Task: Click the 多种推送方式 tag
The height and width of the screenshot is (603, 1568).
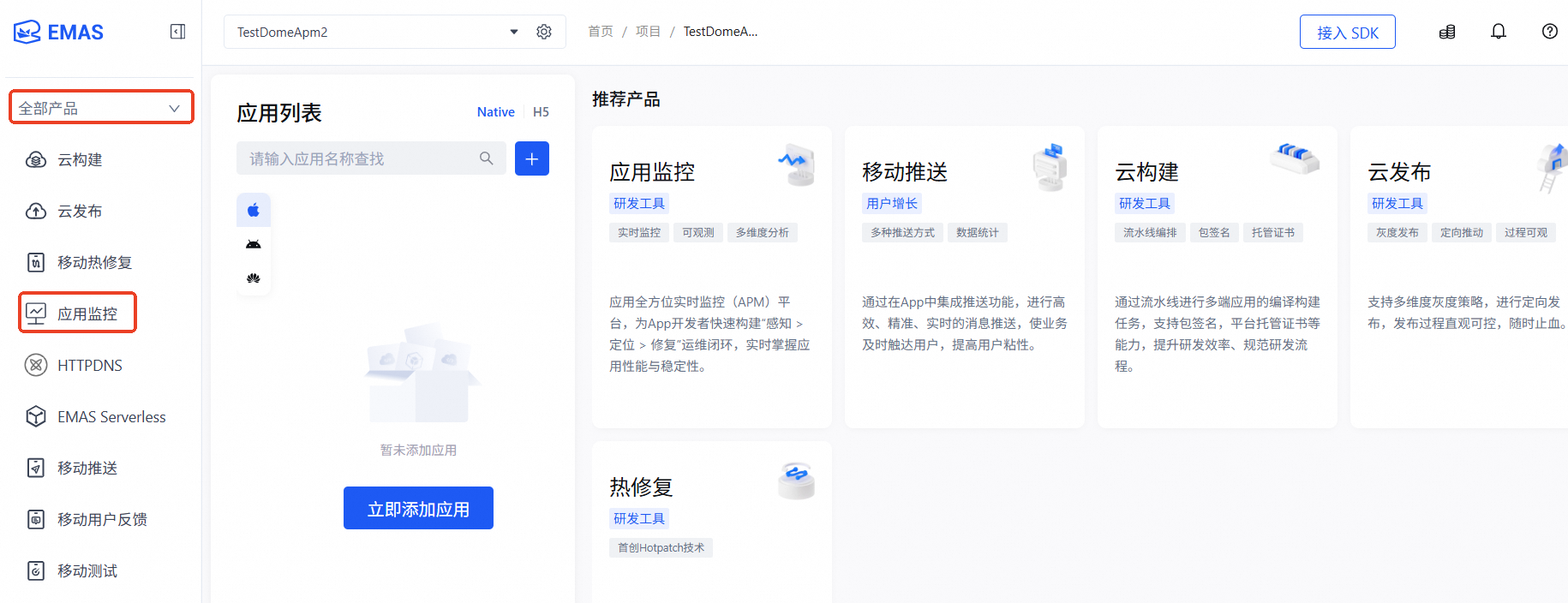Action: click(903, 233)
